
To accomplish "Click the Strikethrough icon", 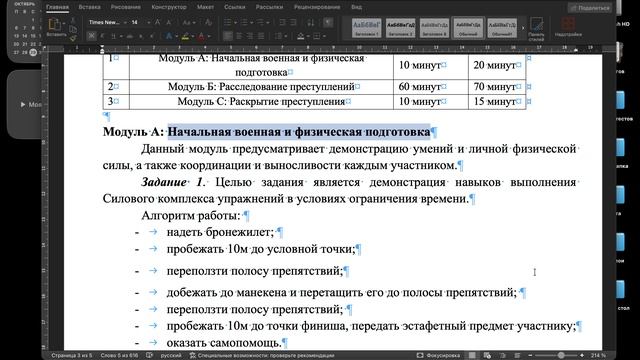I will [x=130, y=36].
